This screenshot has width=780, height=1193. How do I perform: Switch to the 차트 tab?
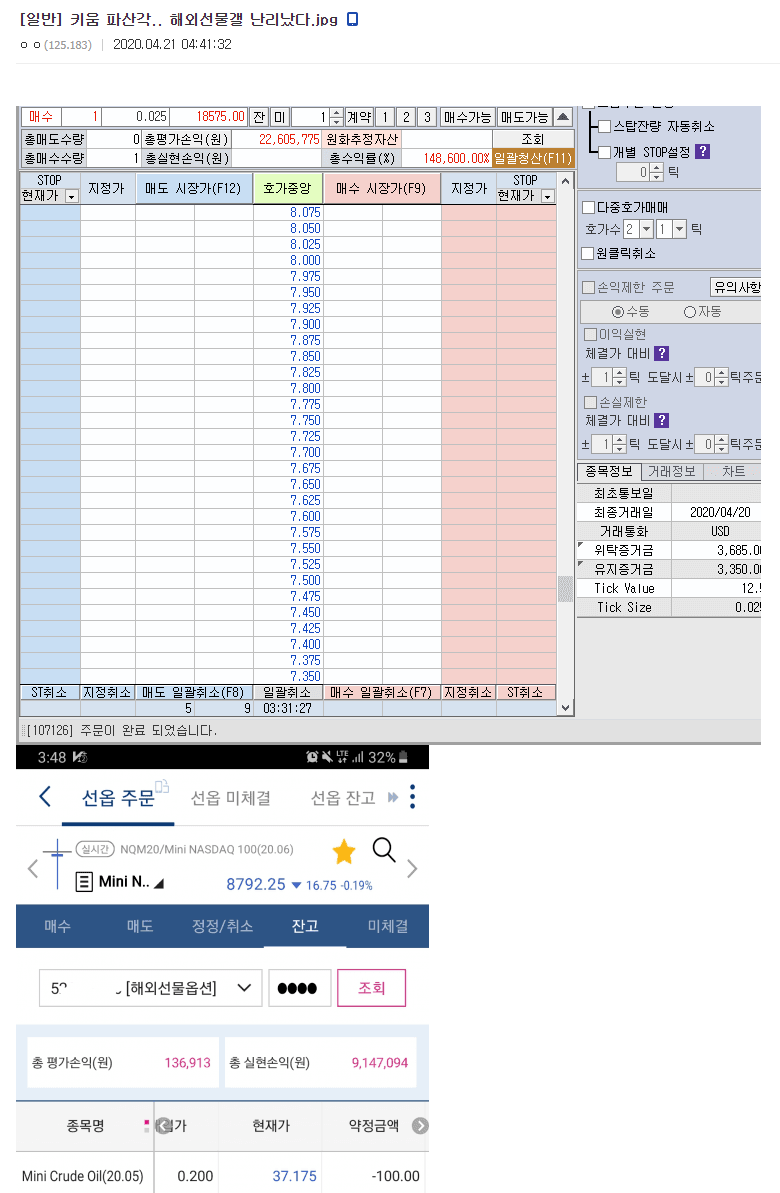pyautogui.click(x=734, y=472)
